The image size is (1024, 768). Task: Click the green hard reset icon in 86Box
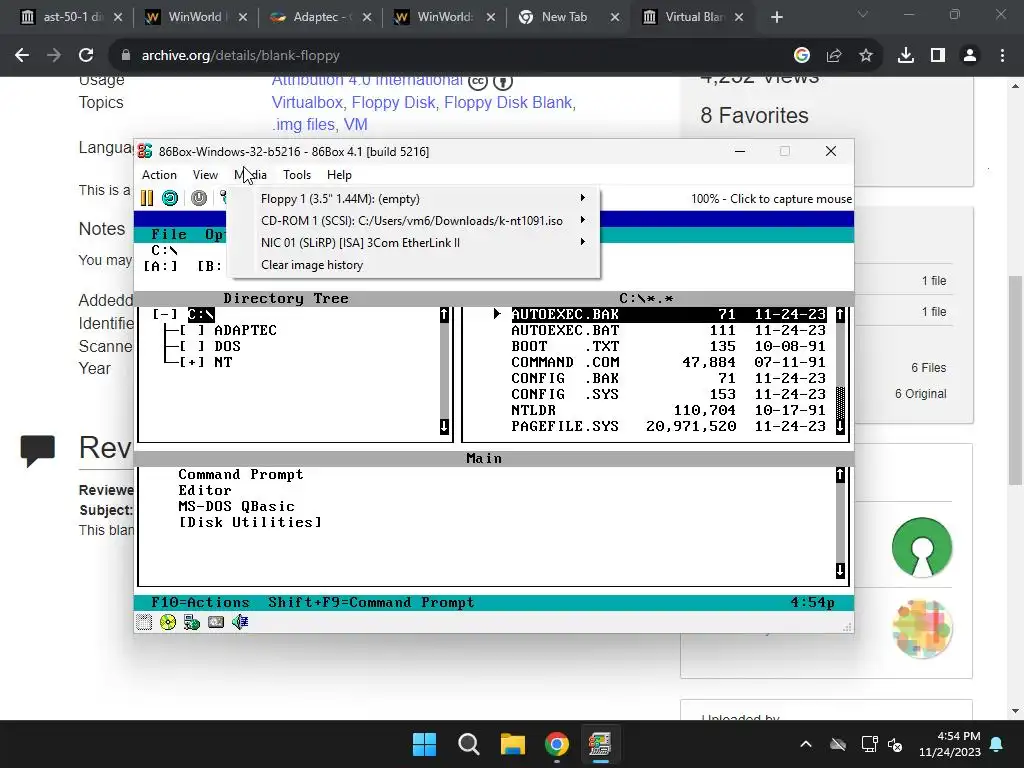[170, 198]
